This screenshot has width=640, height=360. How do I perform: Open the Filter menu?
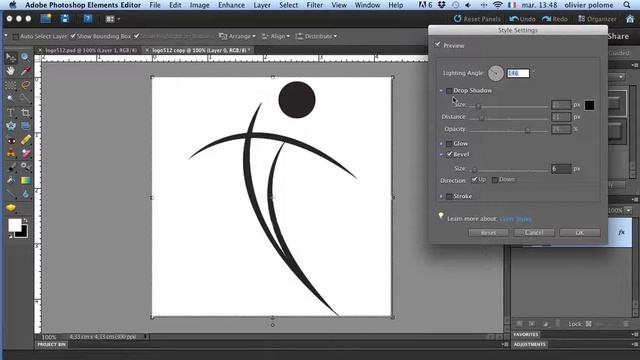click(314, 5)
